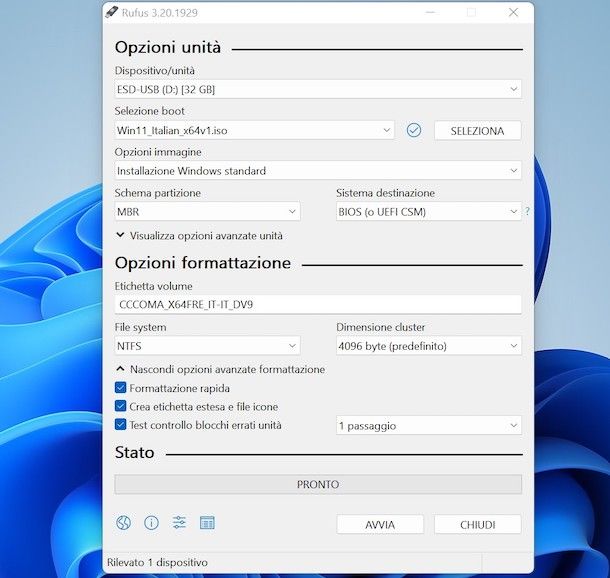This screenshot has width=610, height=578.
Task: Click the Dispositivo/unità label
Action: click(x=154, y=70)
